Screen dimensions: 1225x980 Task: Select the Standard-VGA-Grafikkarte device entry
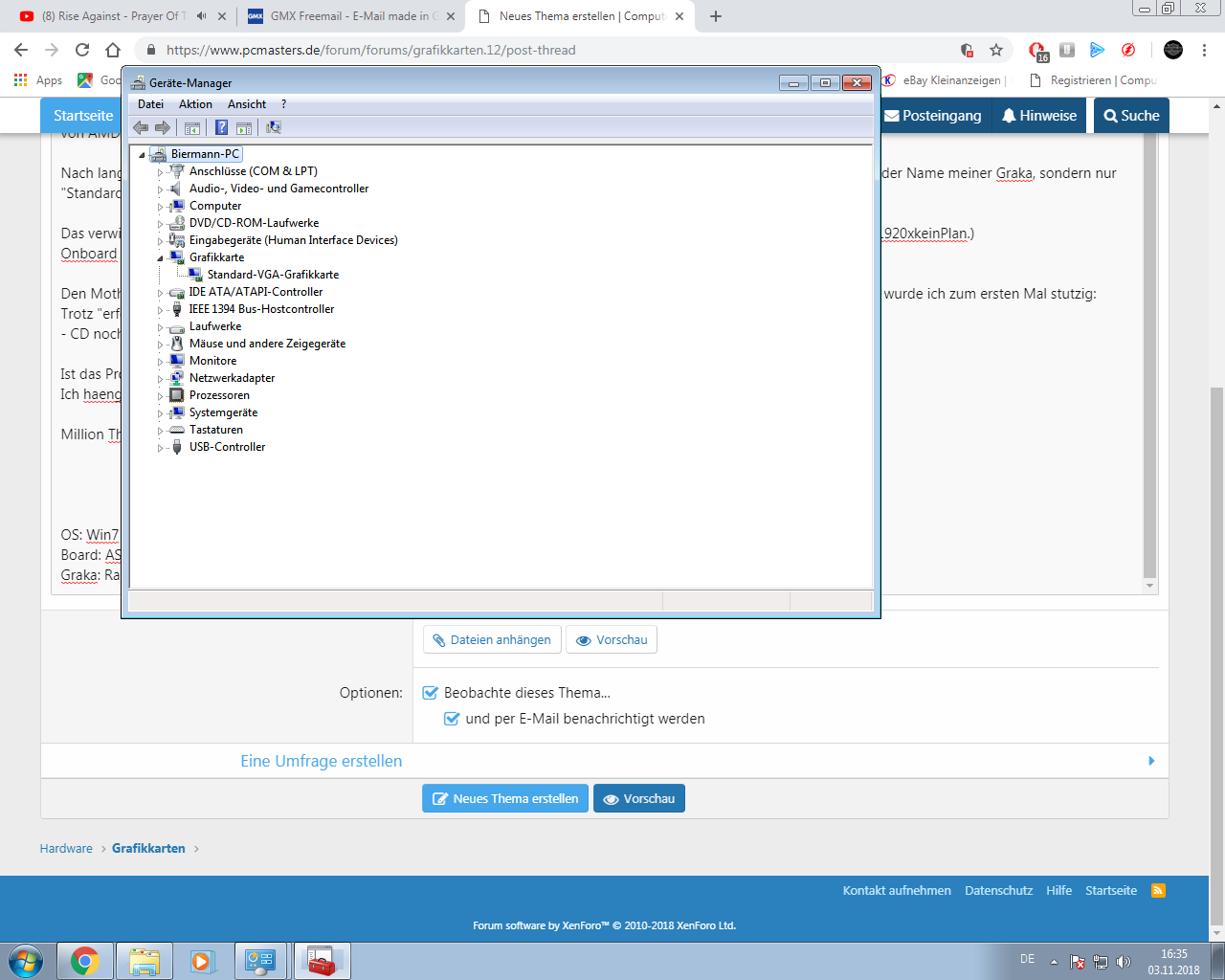pyautogui.click(x=273, y=275)
